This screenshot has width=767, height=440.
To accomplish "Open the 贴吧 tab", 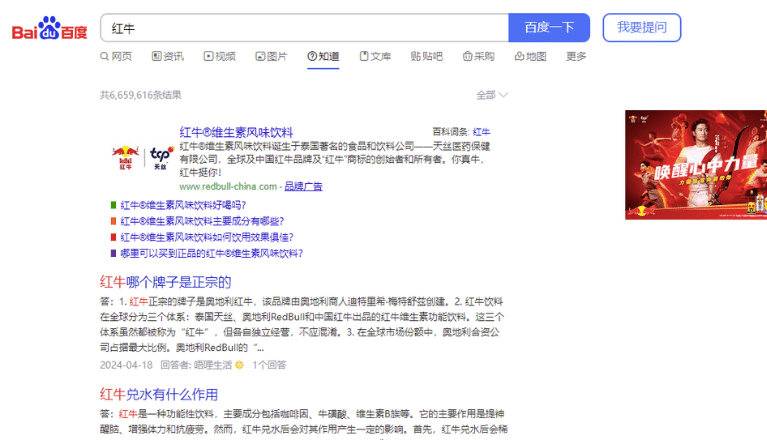I will [427, 56].
